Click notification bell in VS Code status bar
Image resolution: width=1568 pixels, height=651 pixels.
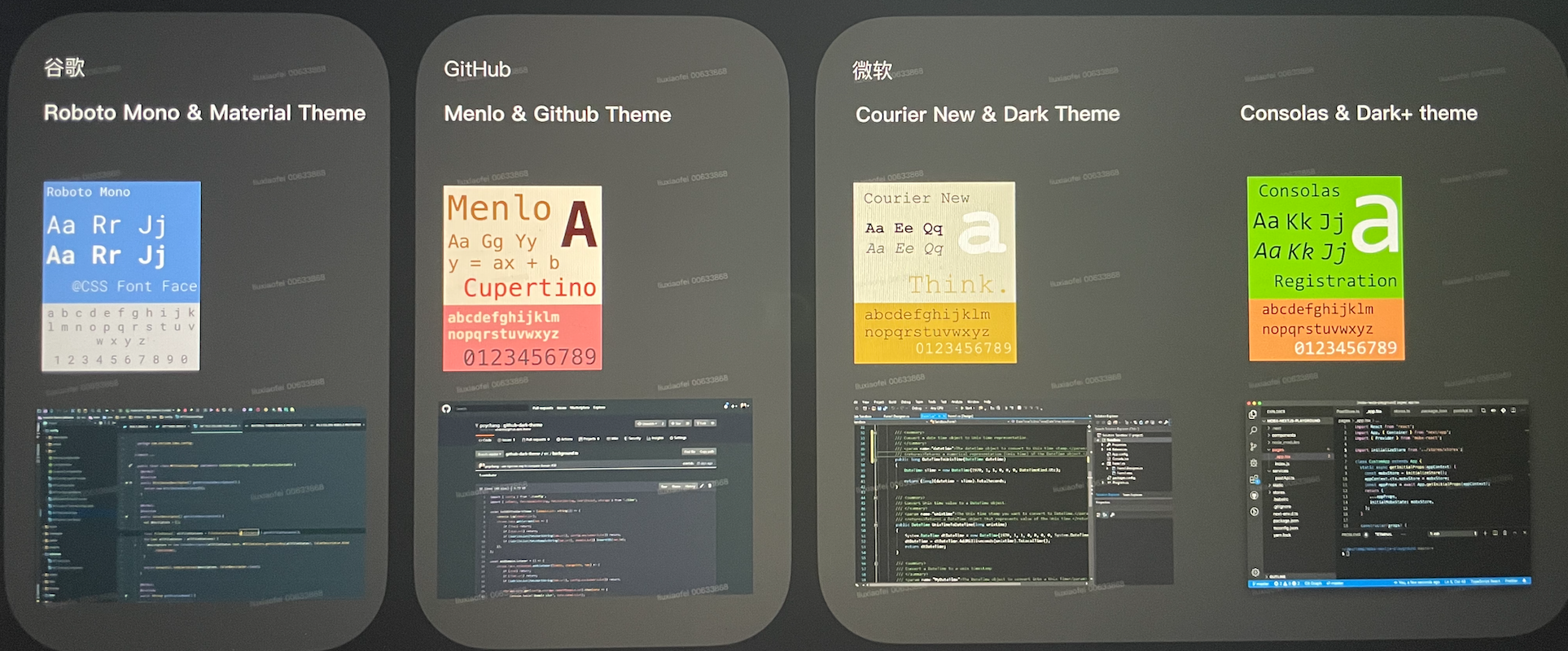[x=1524, y=581]
